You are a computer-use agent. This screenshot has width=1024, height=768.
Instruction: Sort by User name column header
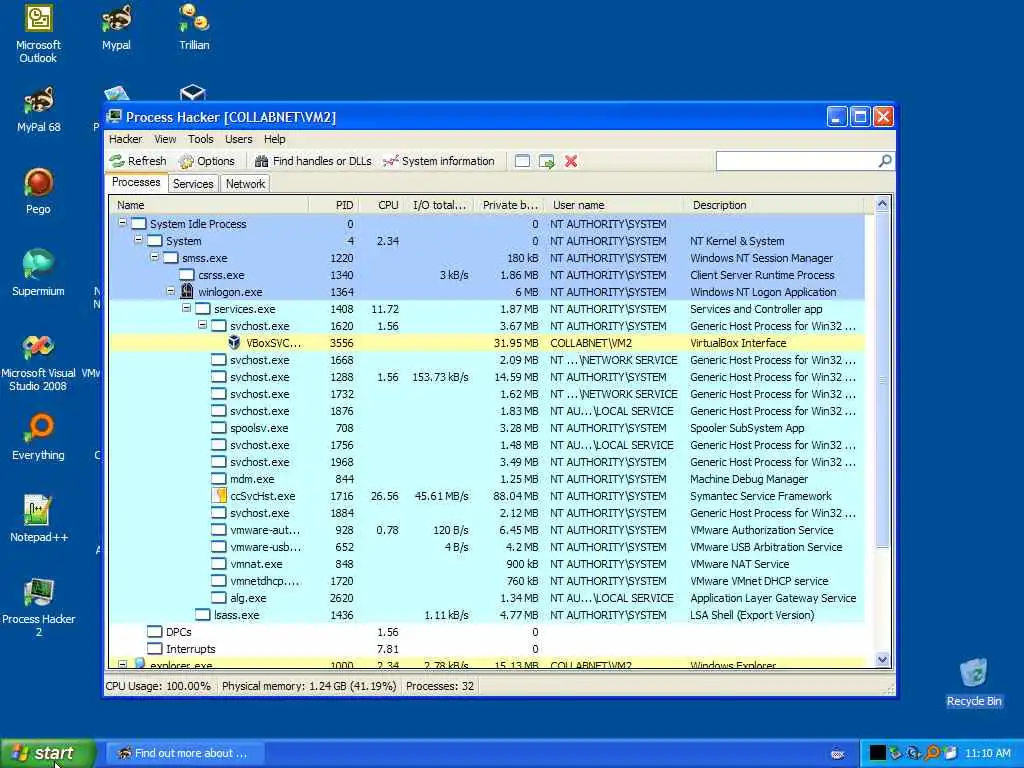(x=615, y=205)
